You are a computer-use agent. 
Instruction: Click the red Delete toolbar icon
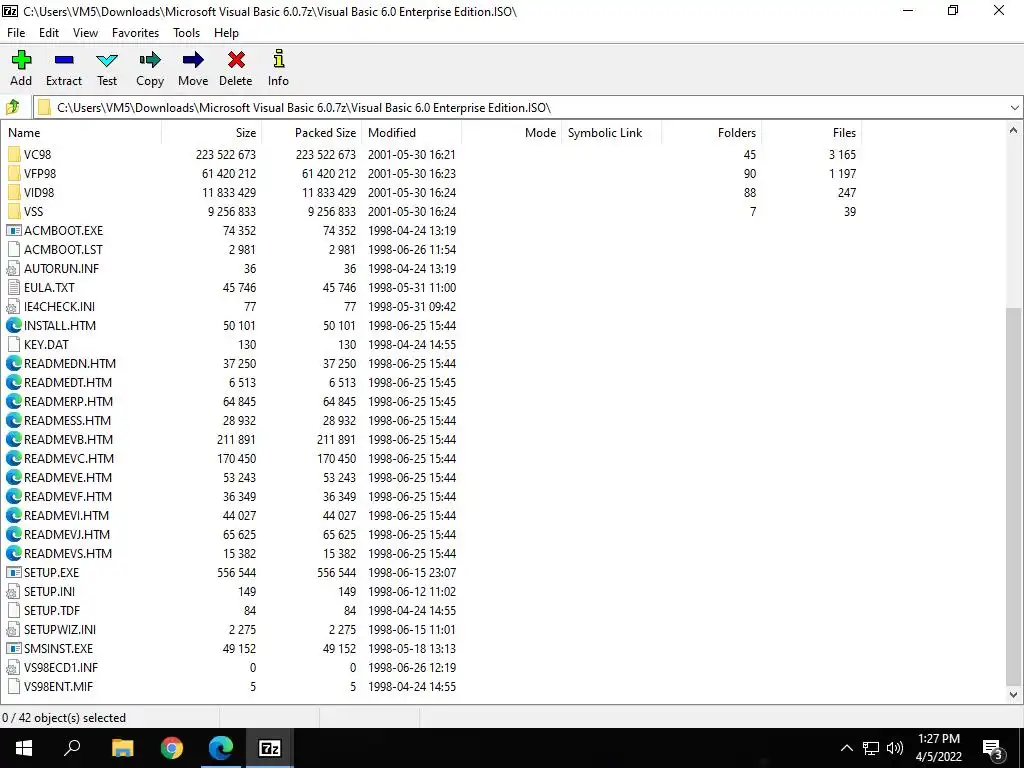tap(236, 60)
